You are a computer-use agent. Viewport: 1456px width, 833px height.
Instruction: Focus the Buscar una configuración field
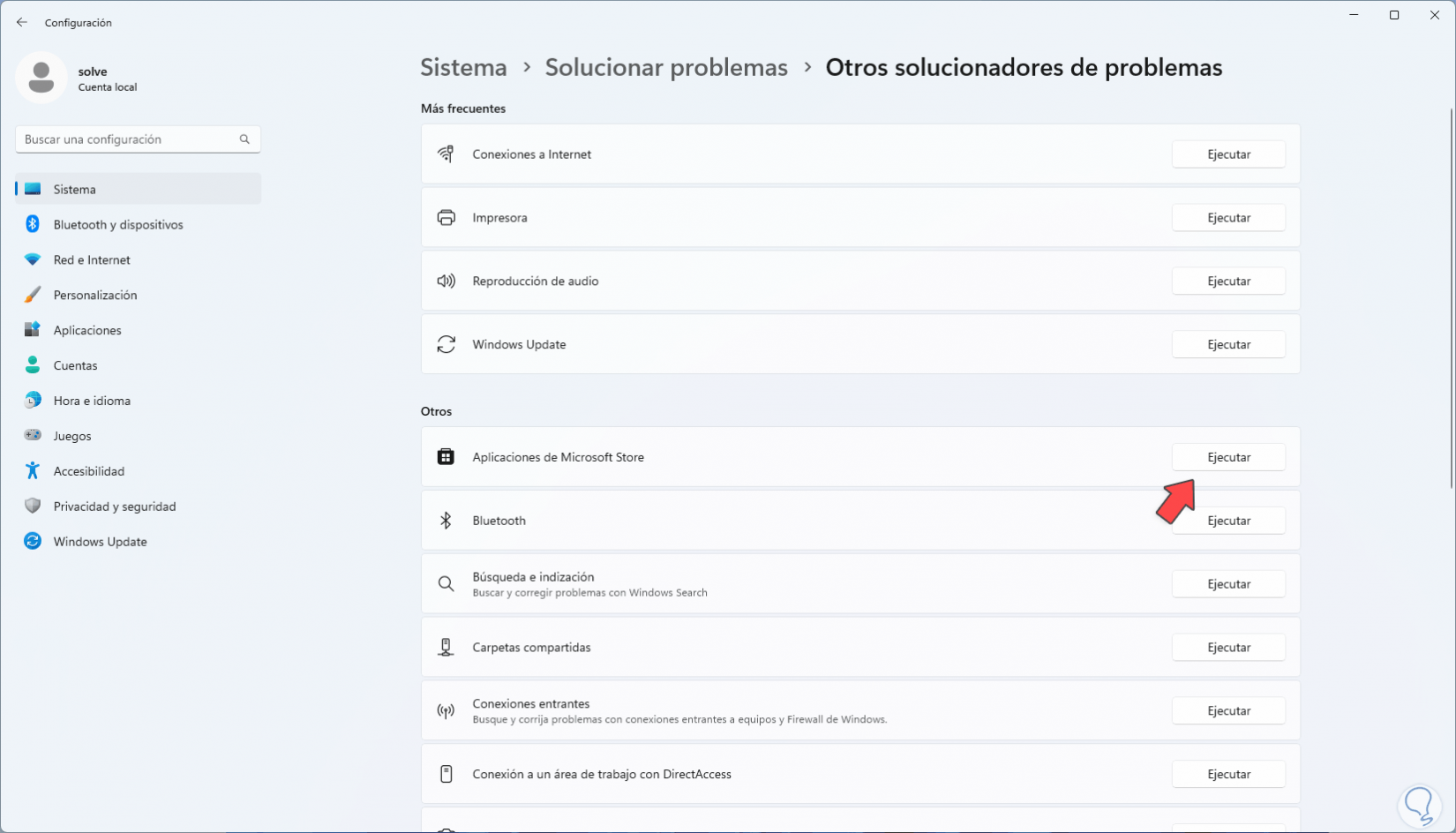click(x=128, y=139)
